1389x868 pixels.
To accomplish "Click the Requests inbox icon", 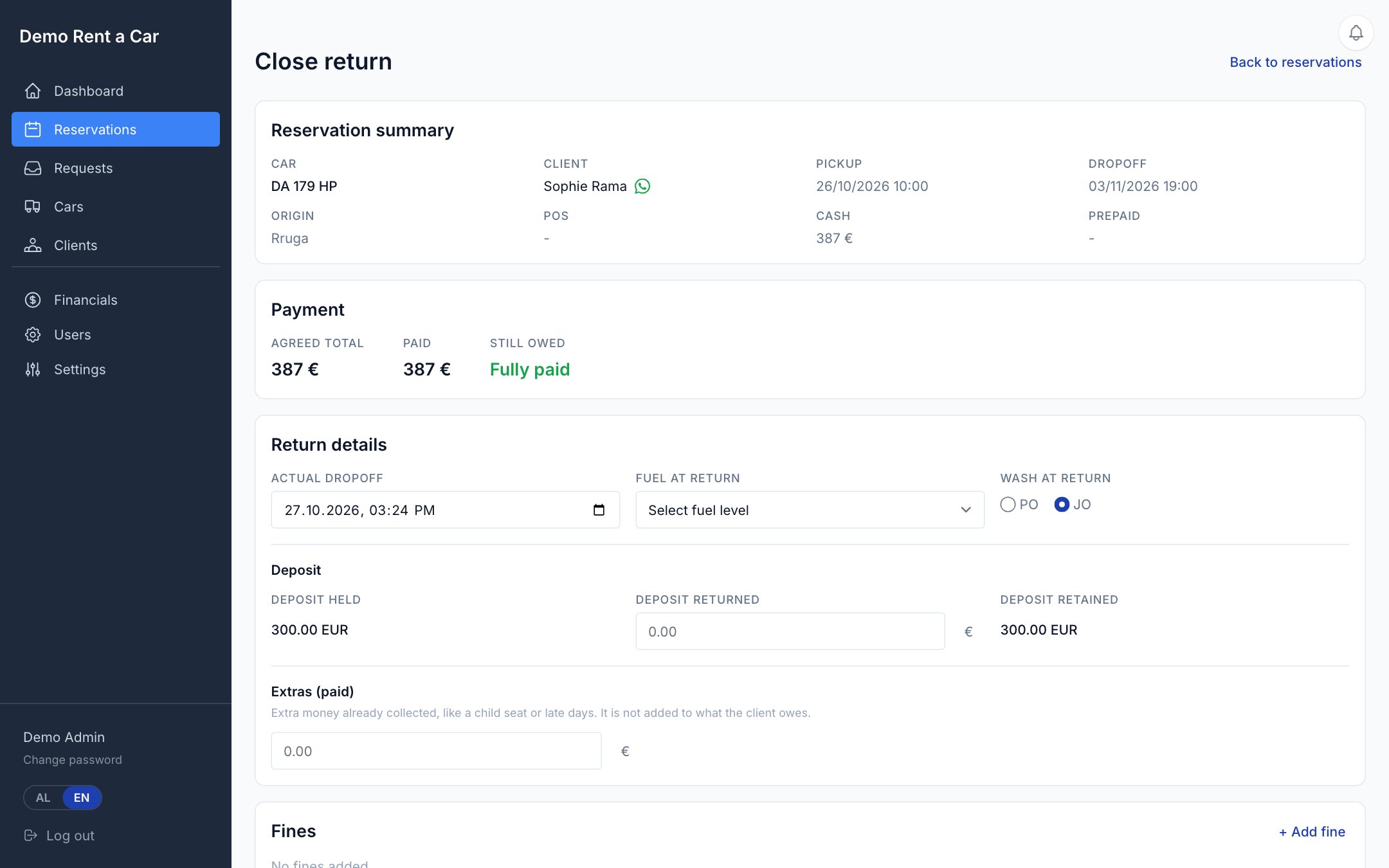I will pos(33,168).
